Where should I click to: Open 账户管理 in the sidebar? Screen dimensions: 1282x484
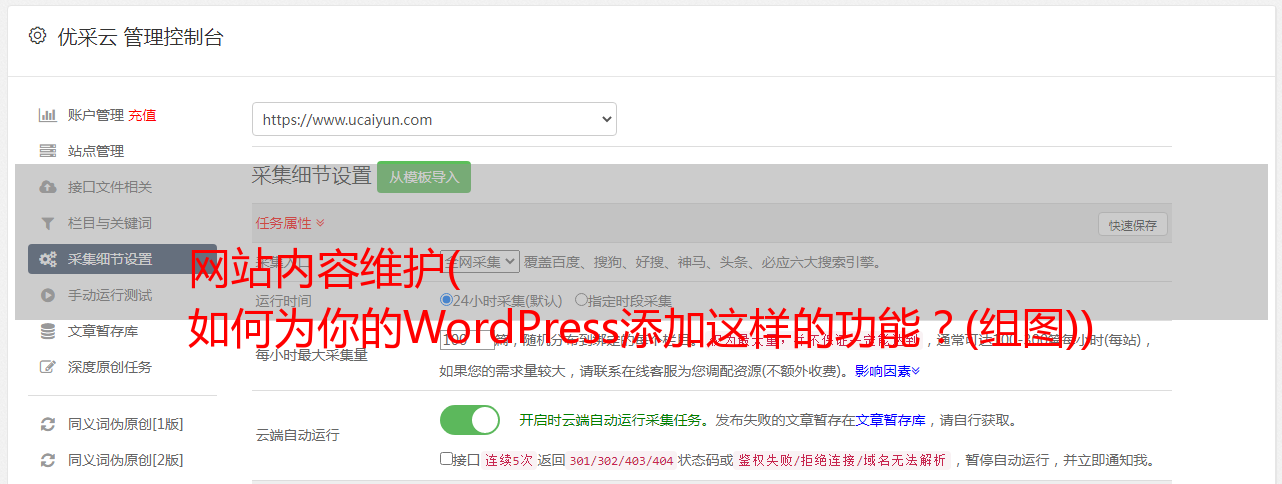[95, 115]
